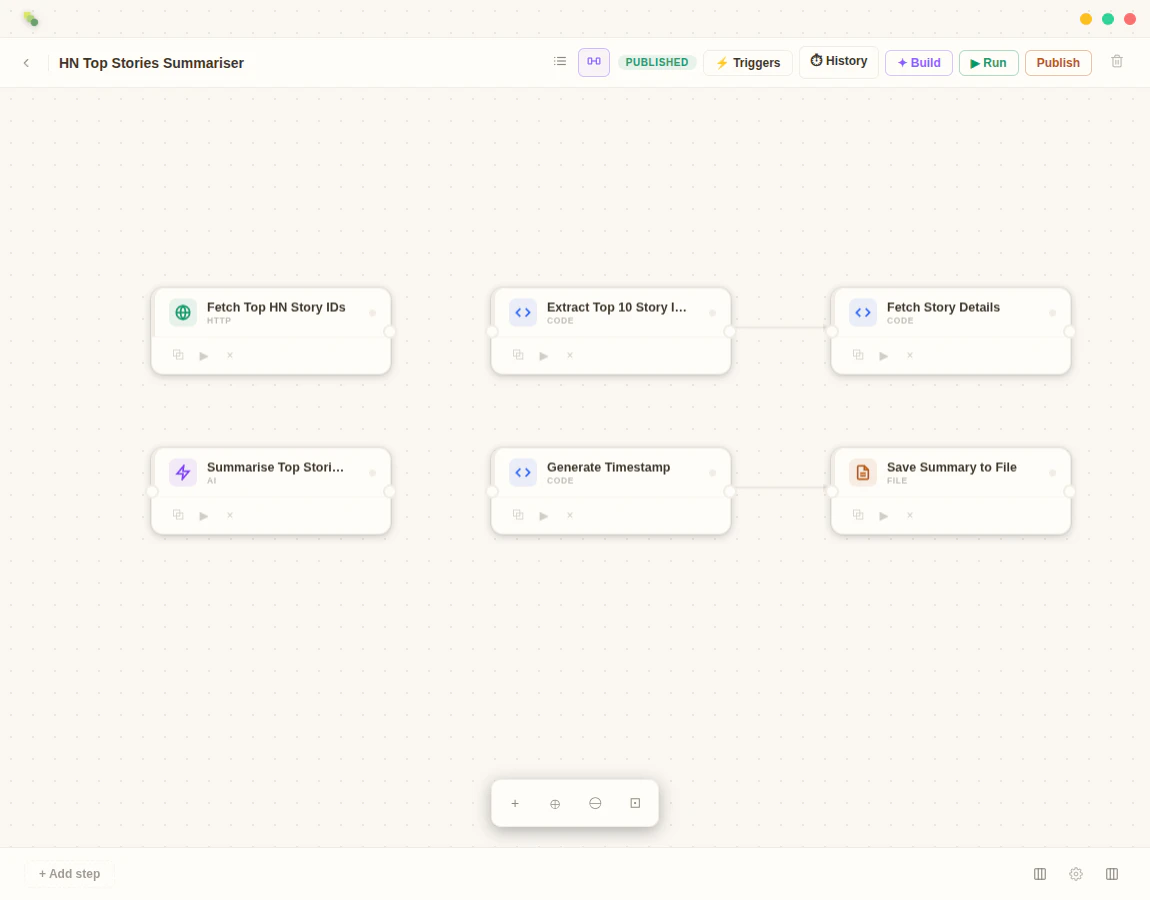This screenshot has height=900, width=1150.
Task: Remove the Summarise Top Stories step
Action: (x=230, y=516)
